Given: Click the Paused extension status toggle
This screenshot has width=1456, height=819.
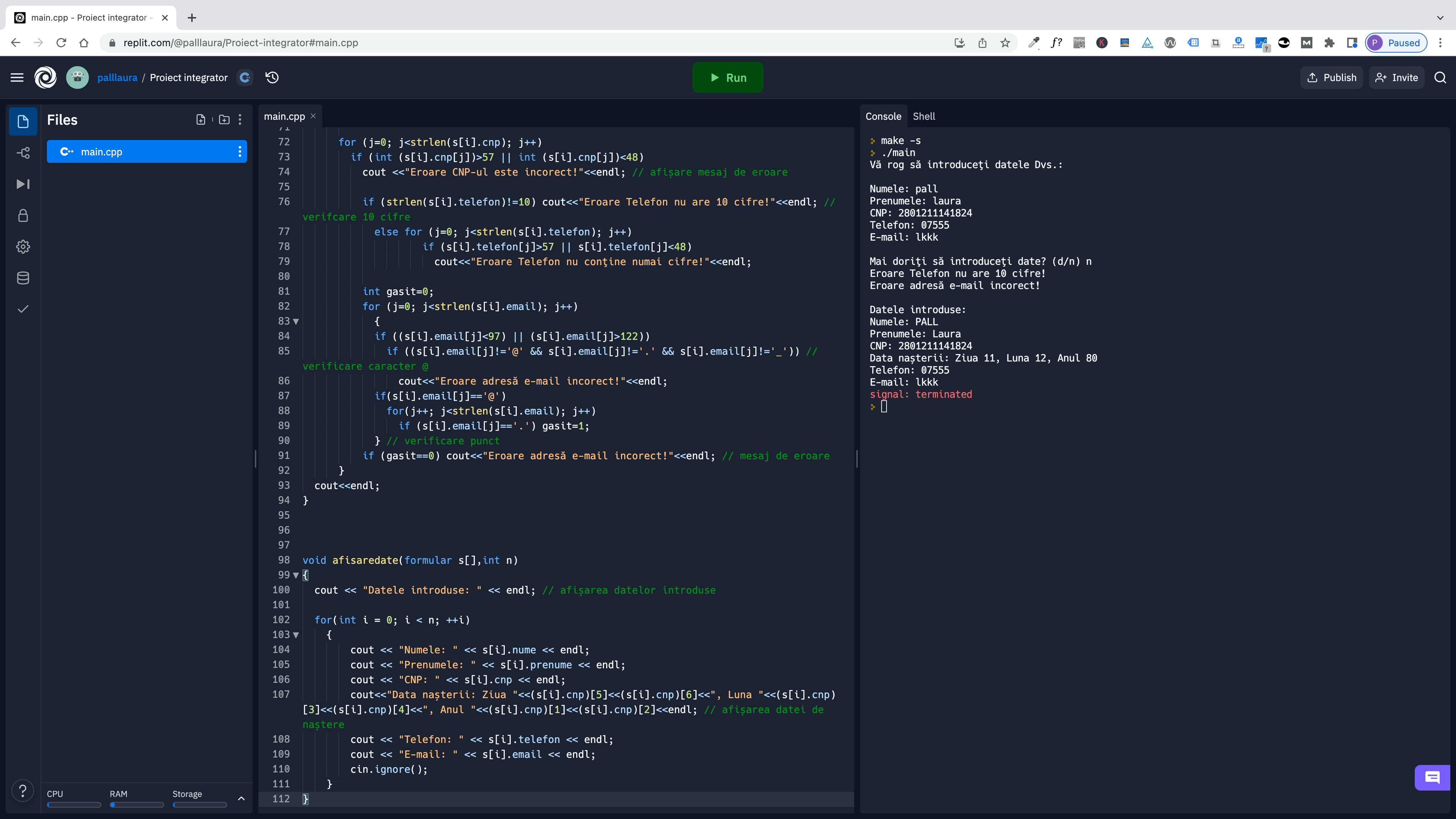Looking at the screenshot, I should click(x=1396, y=42).
